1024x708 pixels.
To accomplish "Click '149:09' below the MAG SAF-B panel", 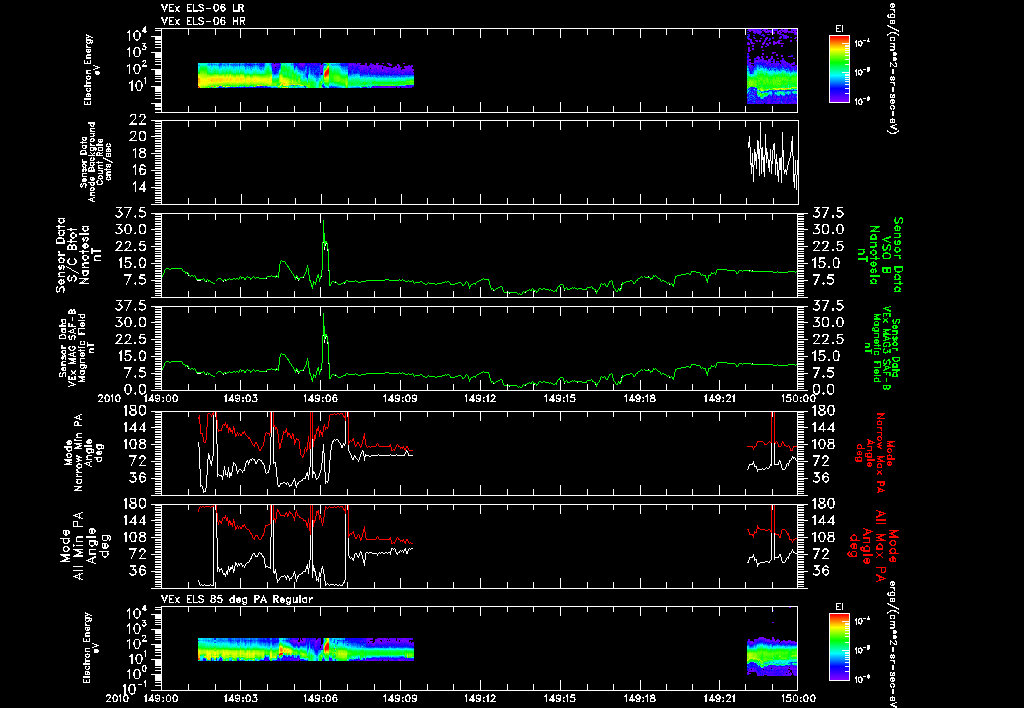I will 400,398.
